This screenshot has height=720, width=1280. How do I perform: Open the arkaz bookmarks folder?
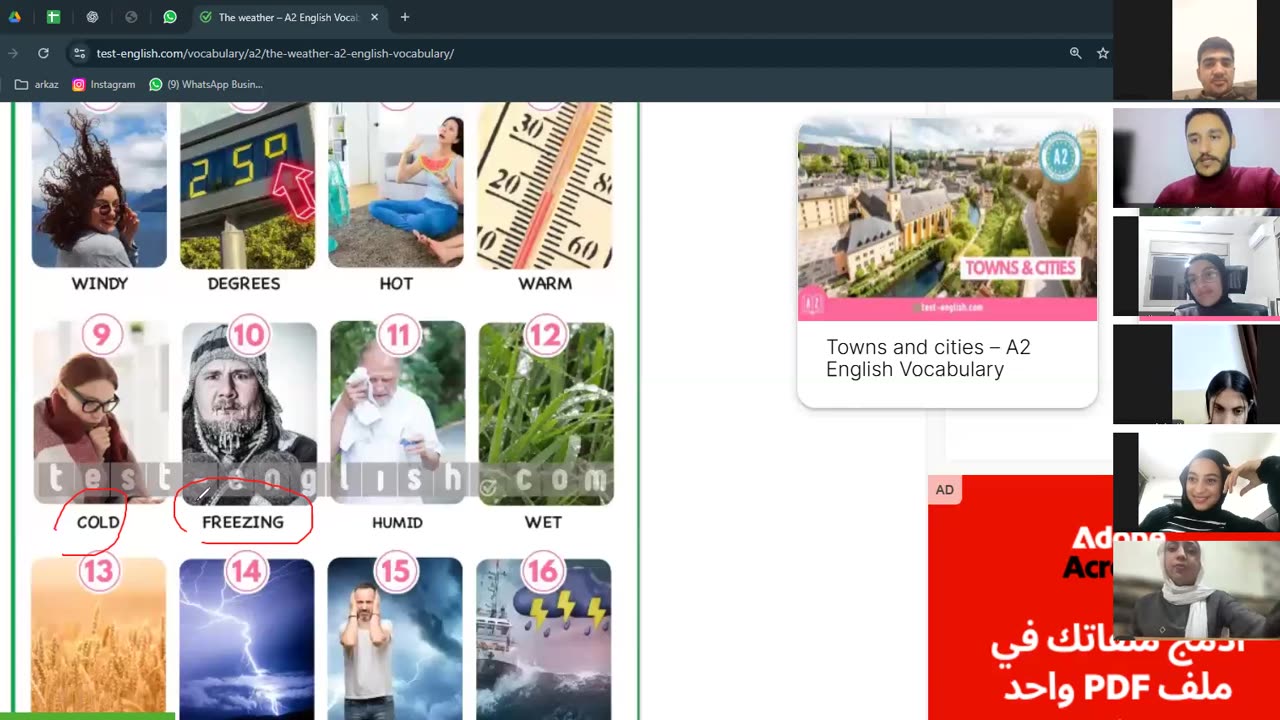pos(36,85)
